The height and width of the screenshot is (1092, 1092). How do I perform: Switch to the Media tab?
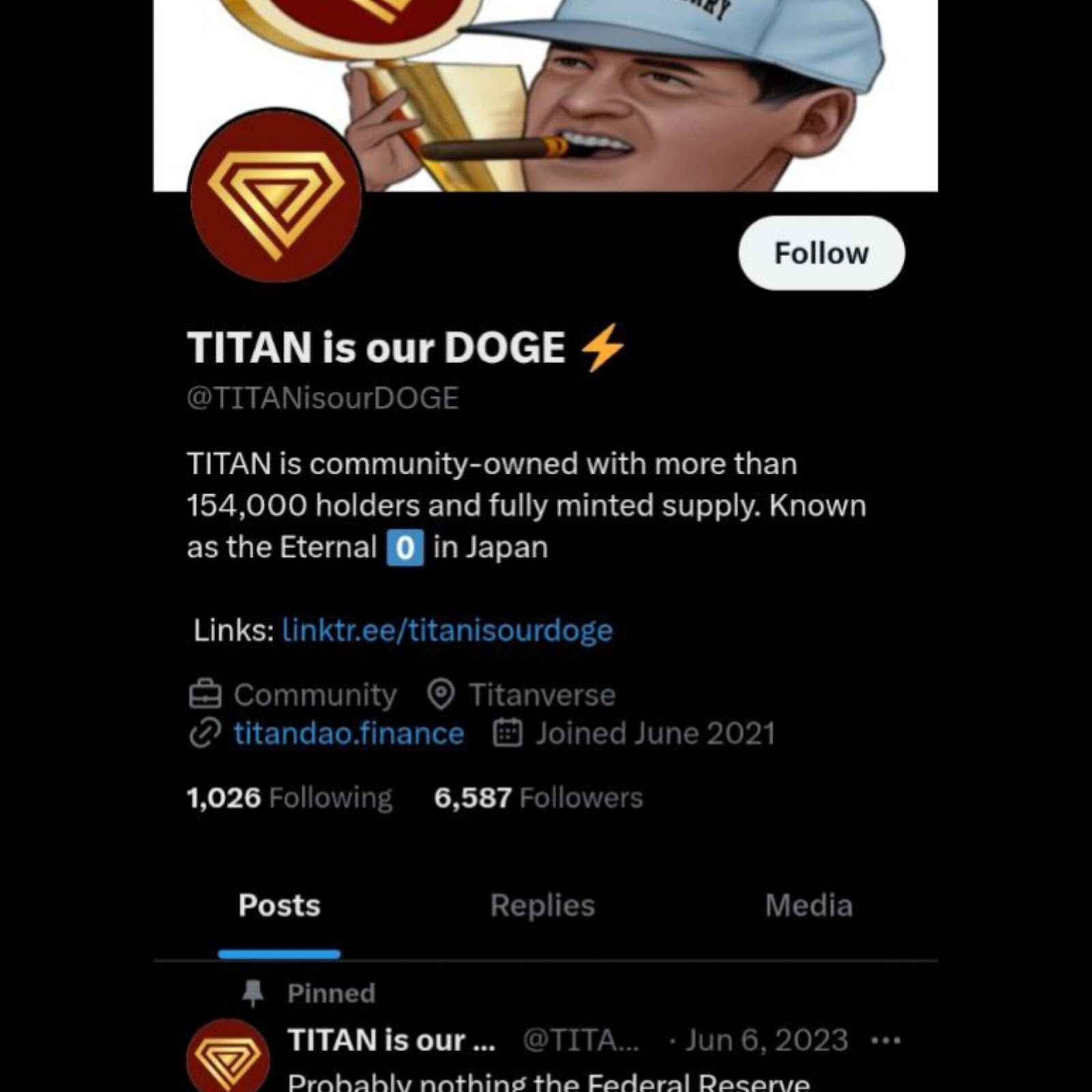tap(809, 906)
